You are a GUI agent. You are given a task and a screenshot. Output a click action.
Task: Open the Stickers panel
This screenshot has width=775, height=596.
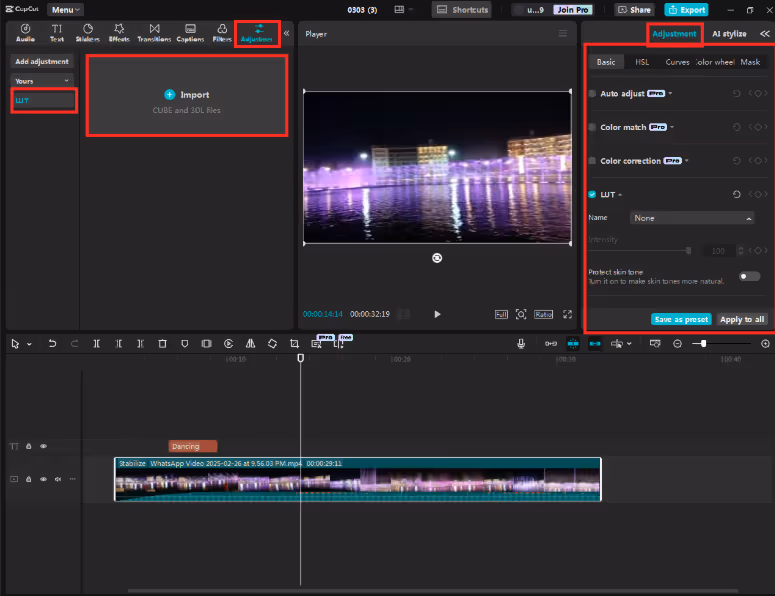(x=87, y=33)
